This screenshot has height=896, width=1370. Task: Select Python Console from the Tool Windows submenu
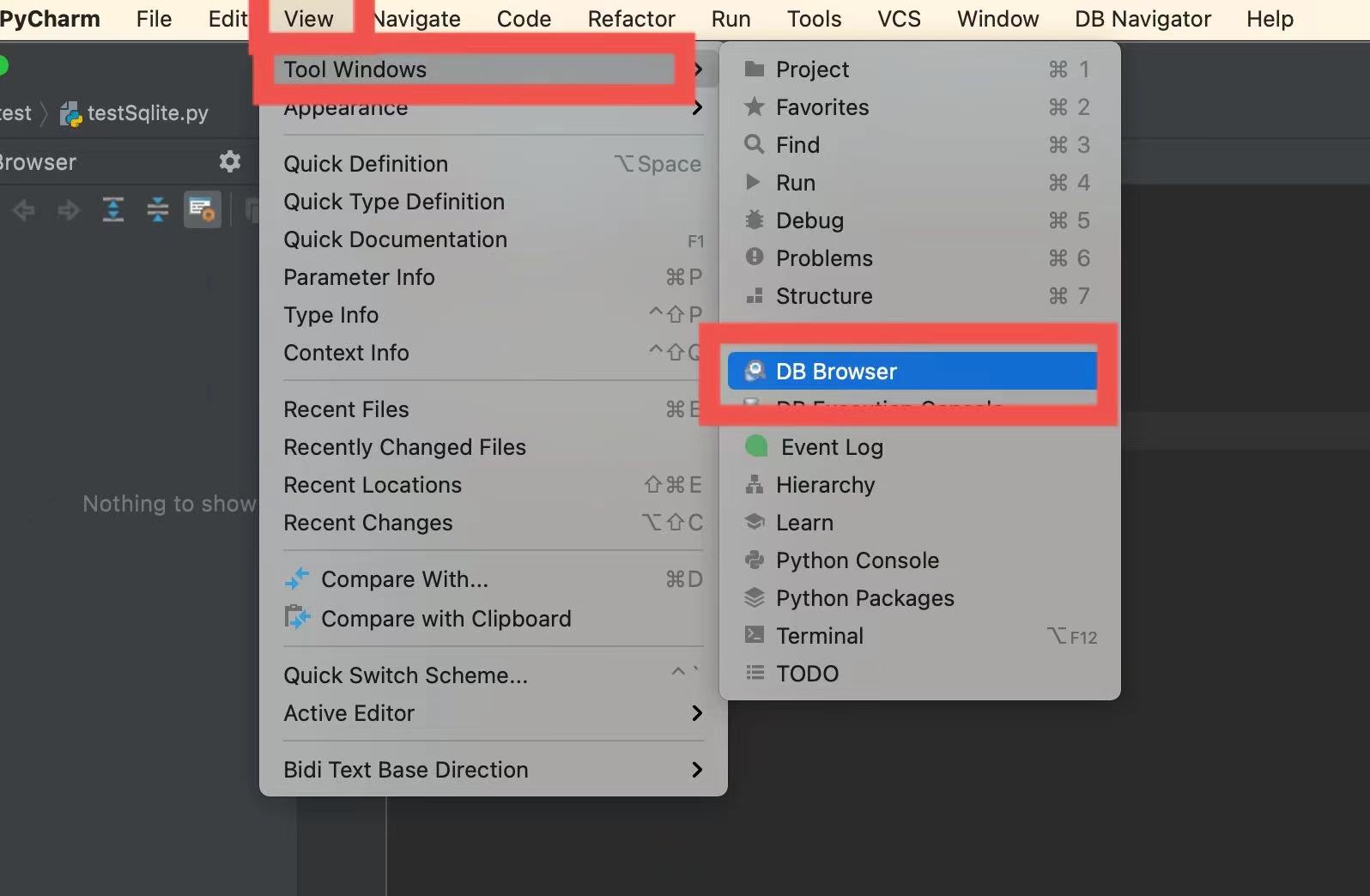(856, 560)
